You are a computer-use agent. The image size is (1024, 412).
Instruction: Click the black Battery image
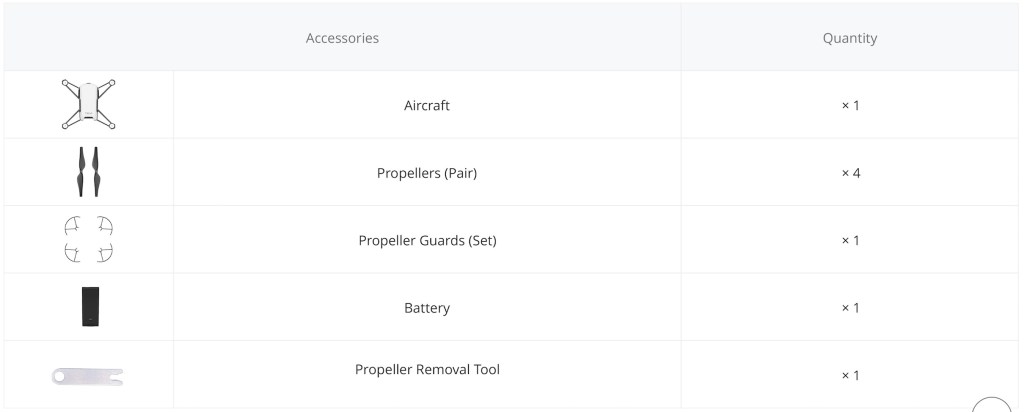pyautogui.click(x=90, y=307)
